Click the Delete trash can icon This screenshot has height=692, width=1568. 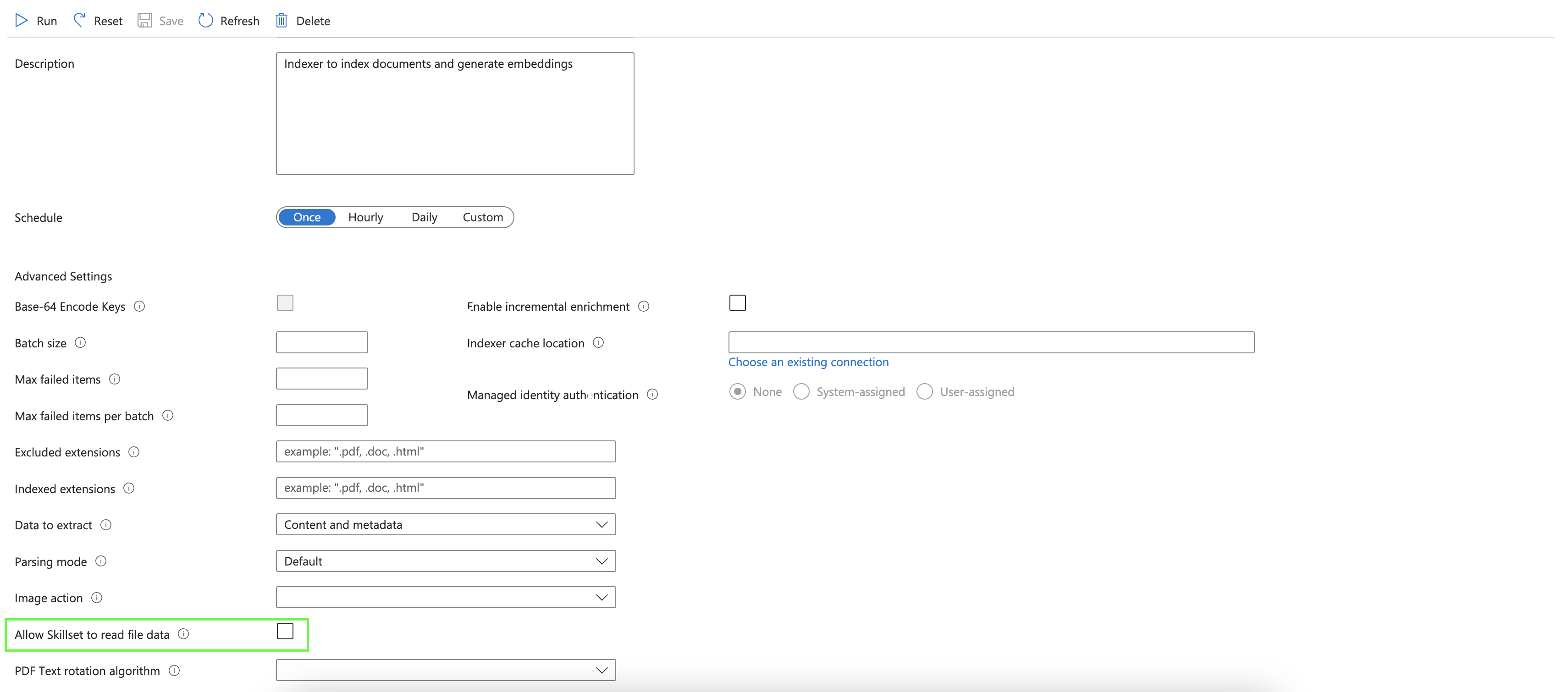(x=281, y=20)
